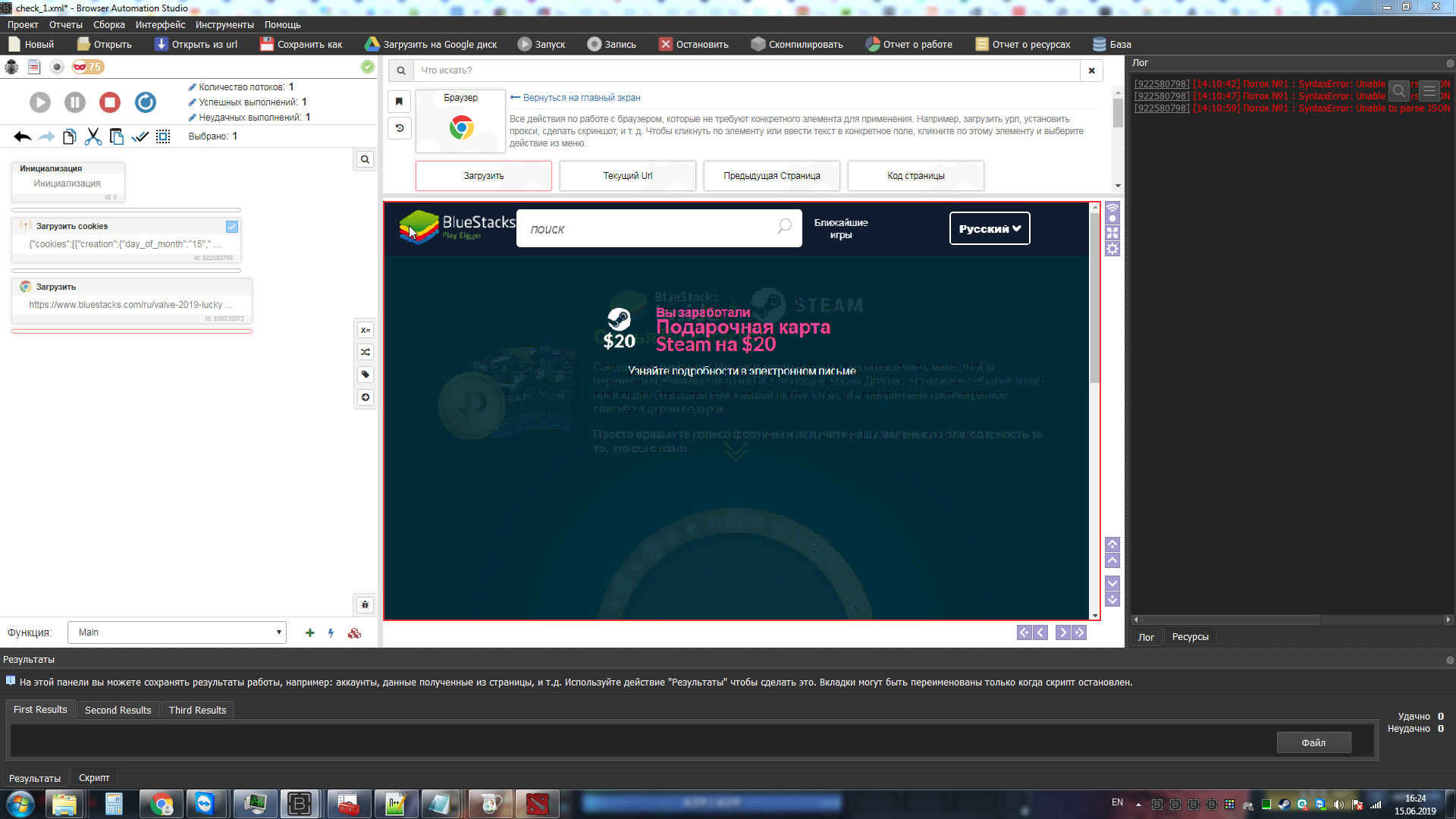The image size is (1456, 819).
Task: Click the lightning bolt icon beside function selector
Action: [331, 633]
